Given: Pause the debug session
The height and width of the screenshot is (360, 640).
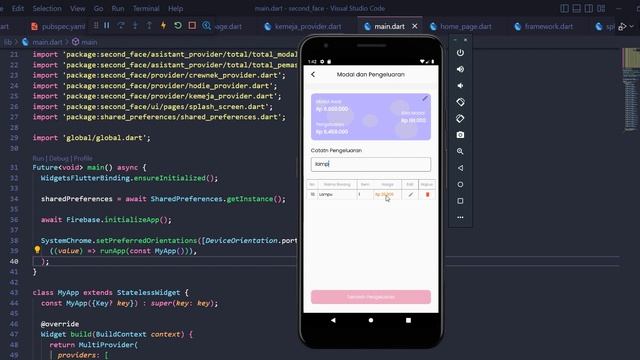Looking at the screenshot, I should [107, 26].
